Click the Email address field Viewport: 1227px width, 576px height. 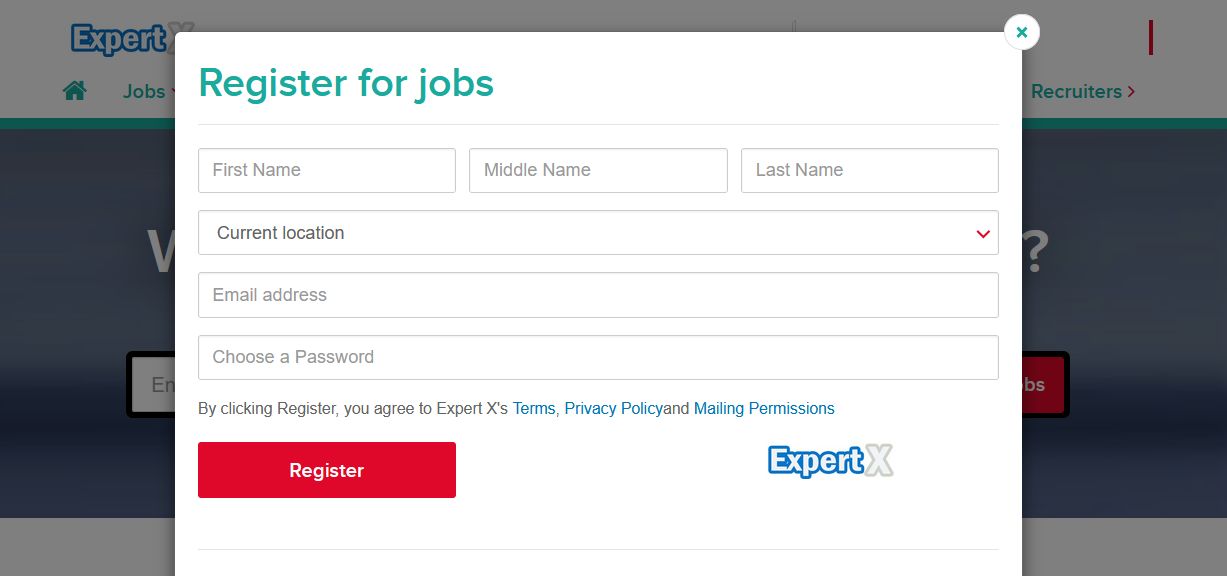click(x=598, y=295)
